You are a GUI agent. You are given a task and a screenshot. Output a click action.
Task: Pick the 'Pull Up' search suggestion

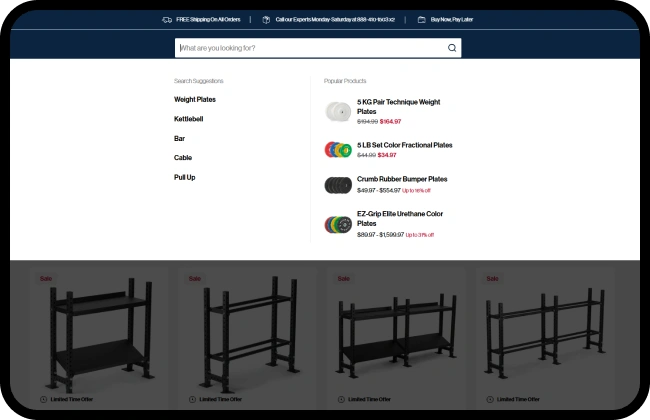(x=184, y=177)
